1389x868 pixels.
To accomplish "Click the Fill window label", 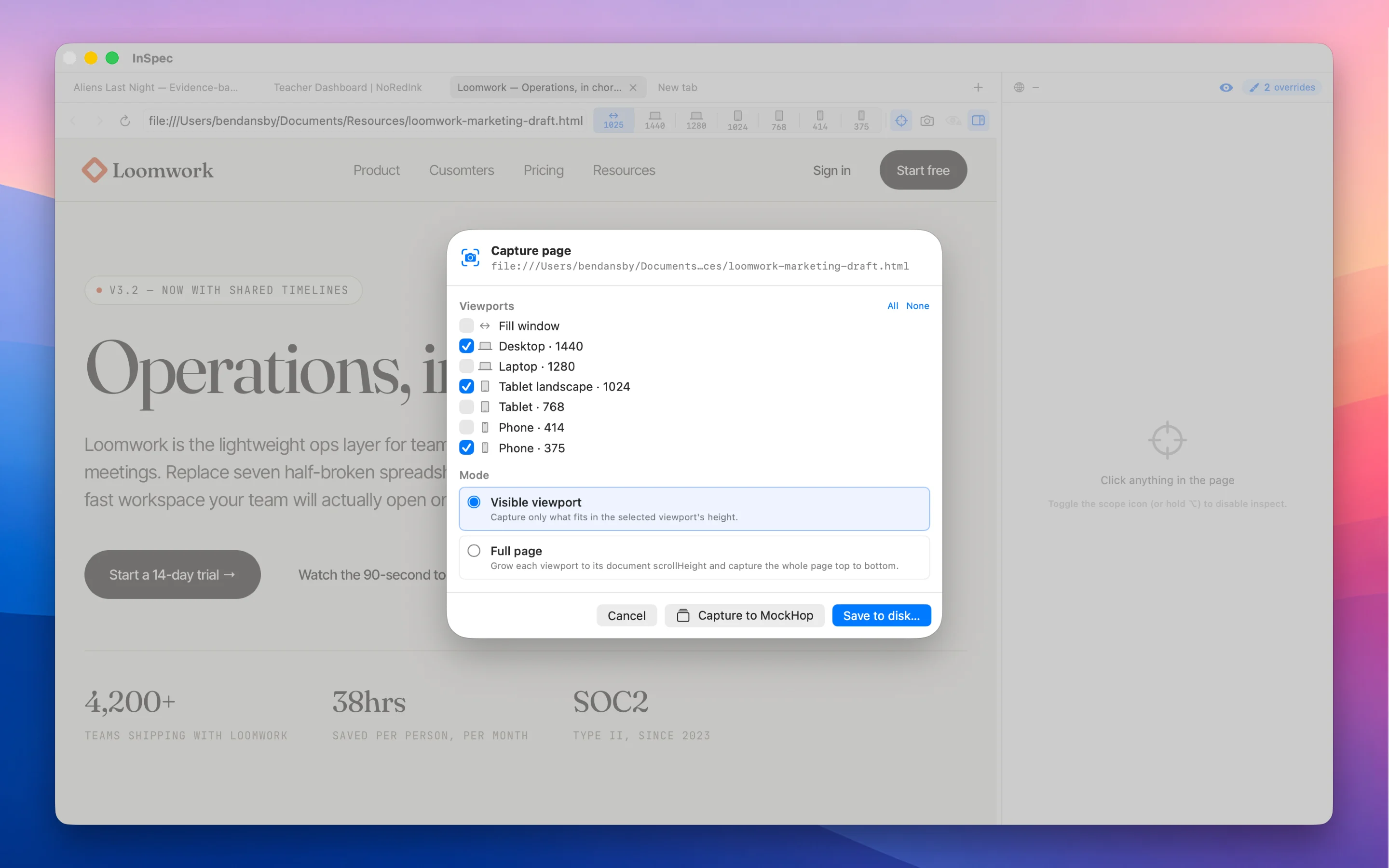I will click(529, 325).
